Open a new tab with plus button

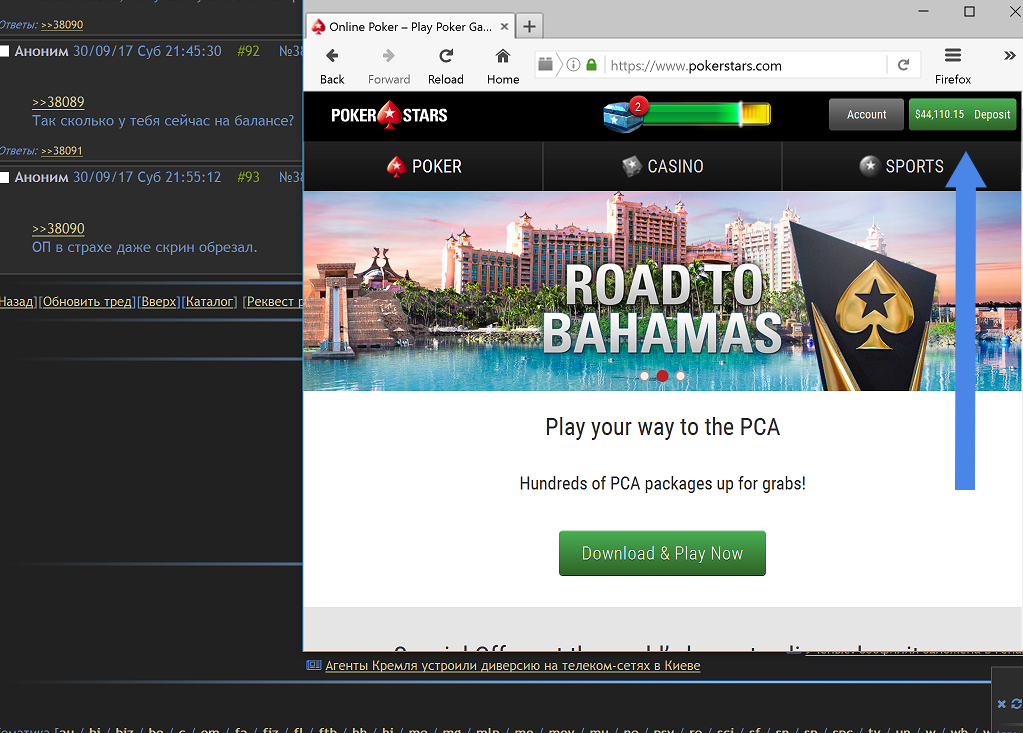click(x=529, y=27)
